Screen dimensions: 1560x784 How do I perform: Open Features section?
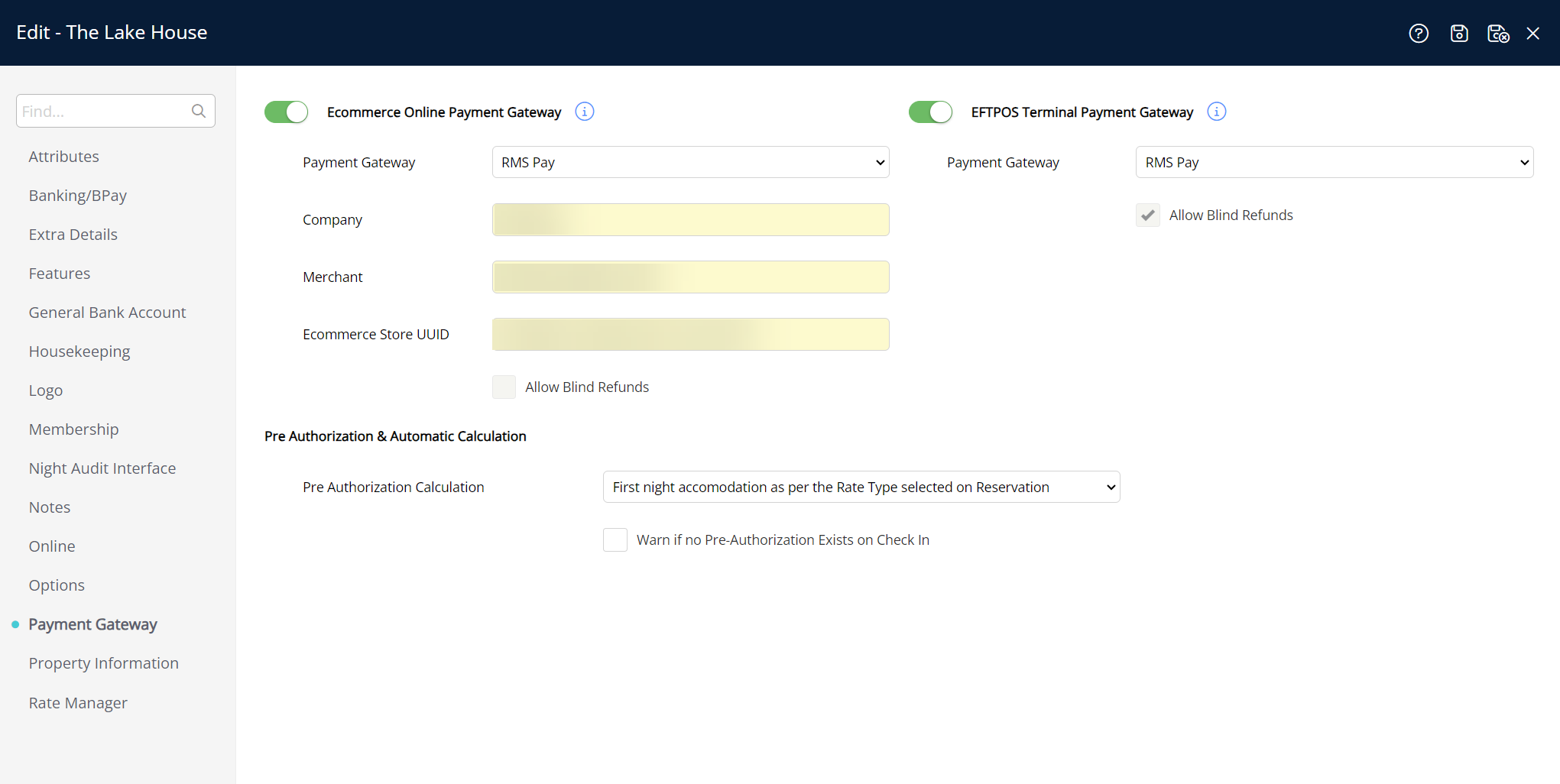60,274
